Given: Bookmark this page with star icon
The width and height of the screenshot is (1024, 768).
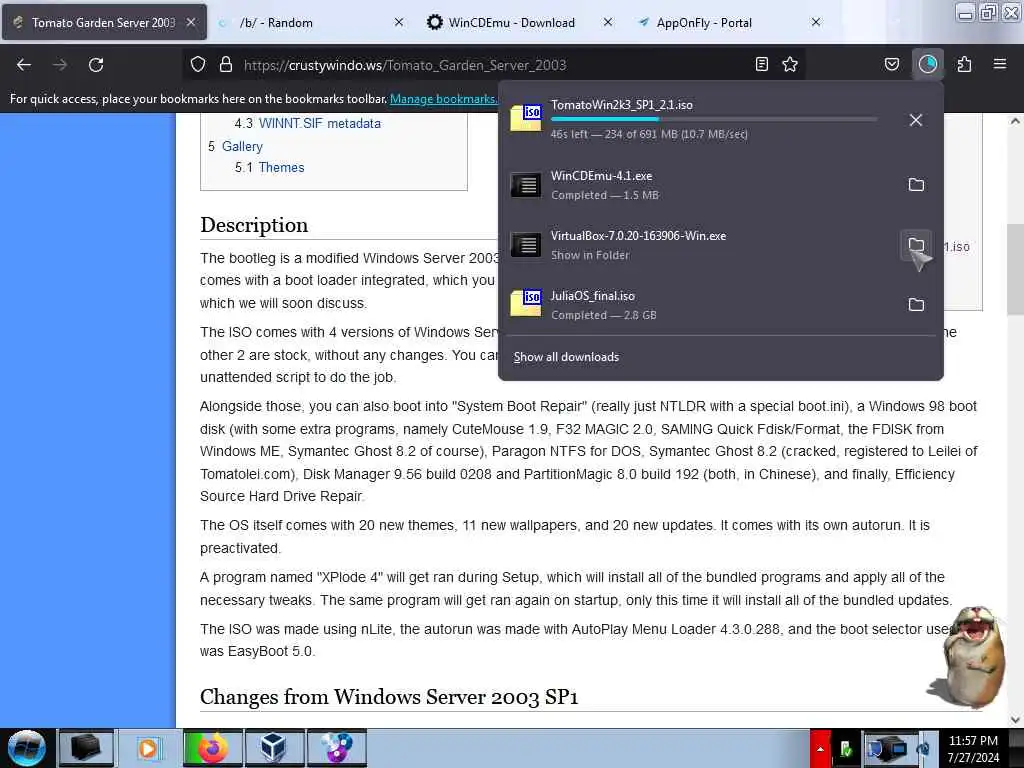Looking at the screenshot, I should 790,64.
